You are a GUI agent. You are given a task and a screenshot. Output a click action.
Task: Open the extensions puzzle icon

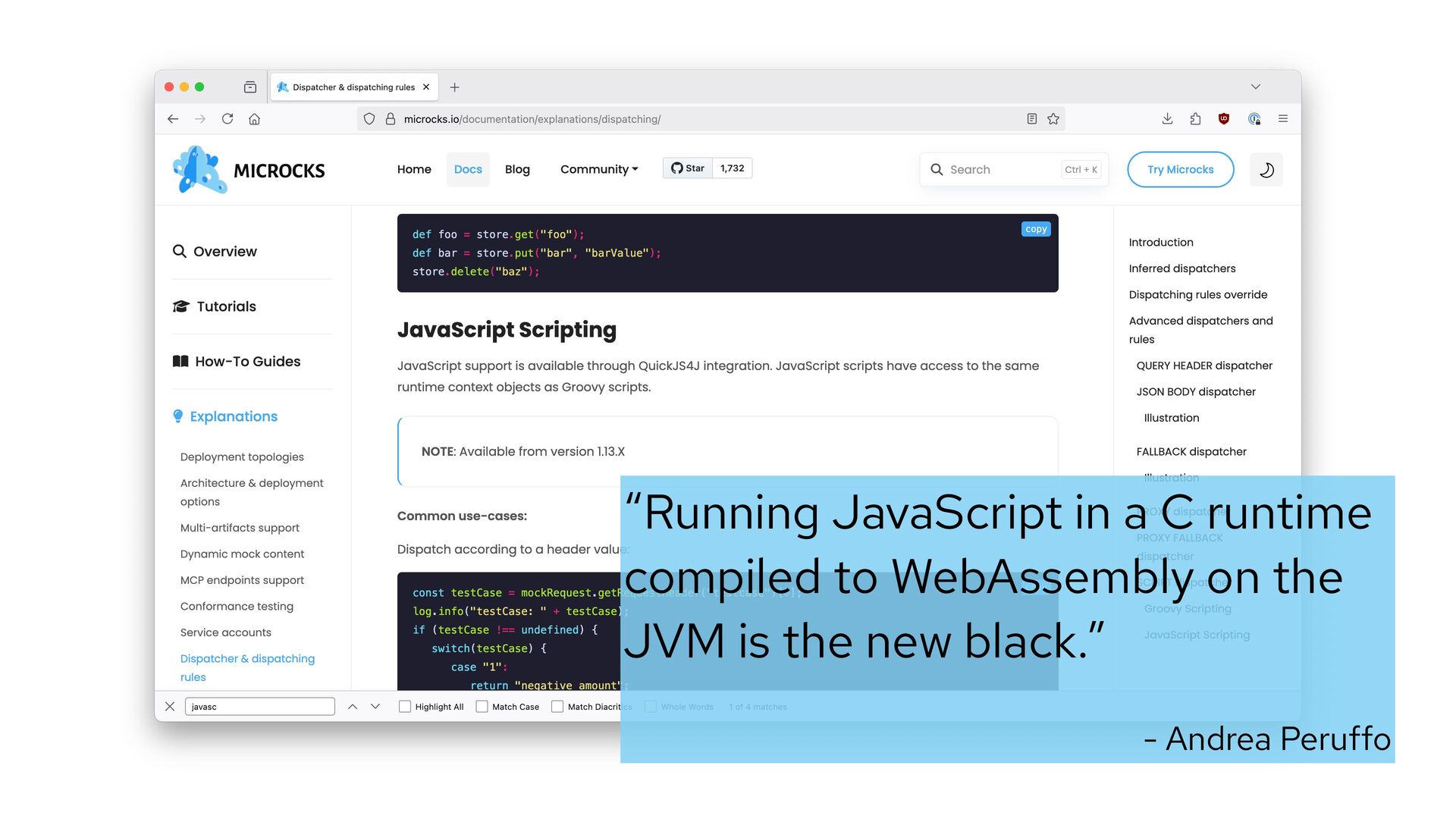(x=1195, y=119)
